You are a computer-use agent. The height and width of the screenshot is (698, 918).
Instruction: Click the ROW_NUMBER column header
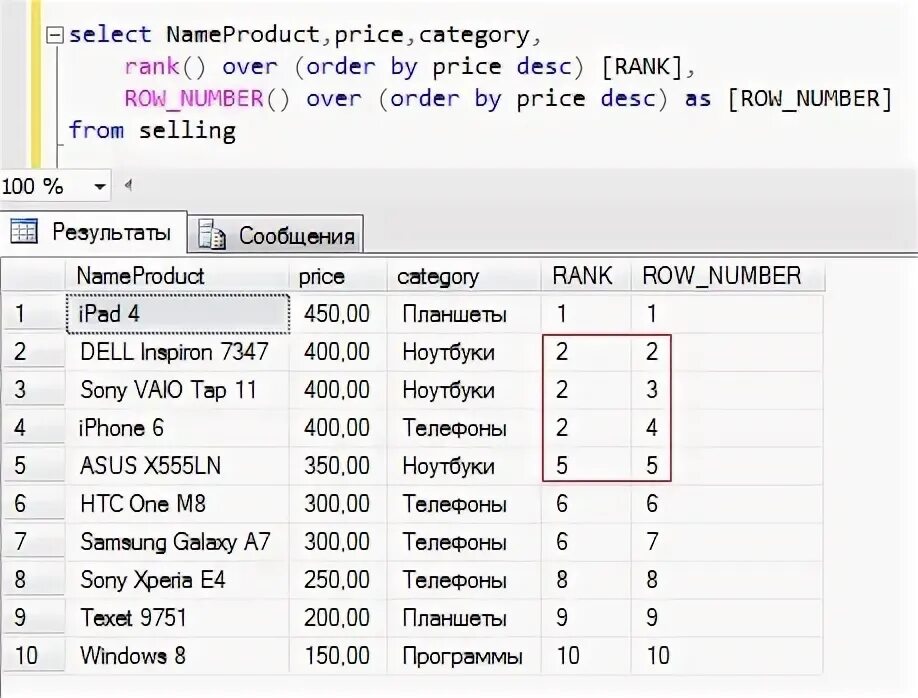(x=727, y=276)
